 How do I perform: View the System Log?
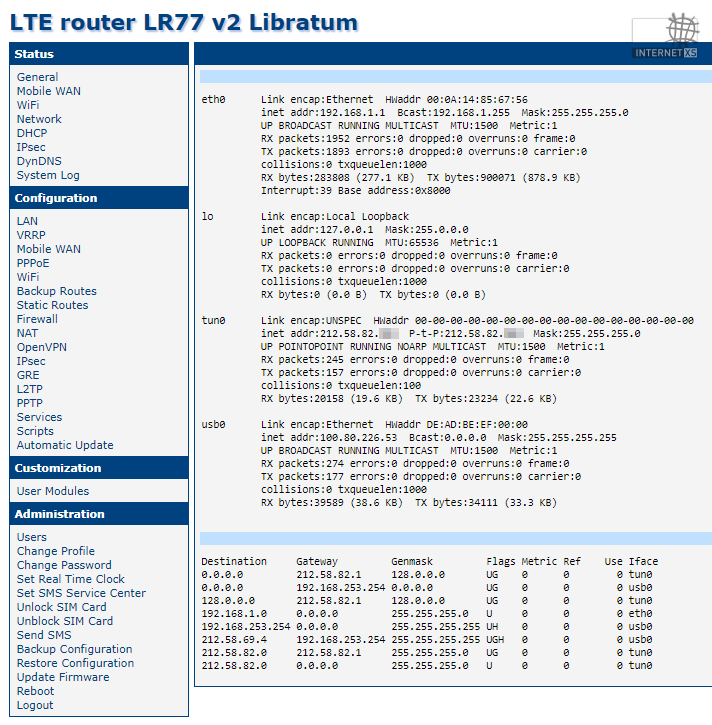click(48, 175)
